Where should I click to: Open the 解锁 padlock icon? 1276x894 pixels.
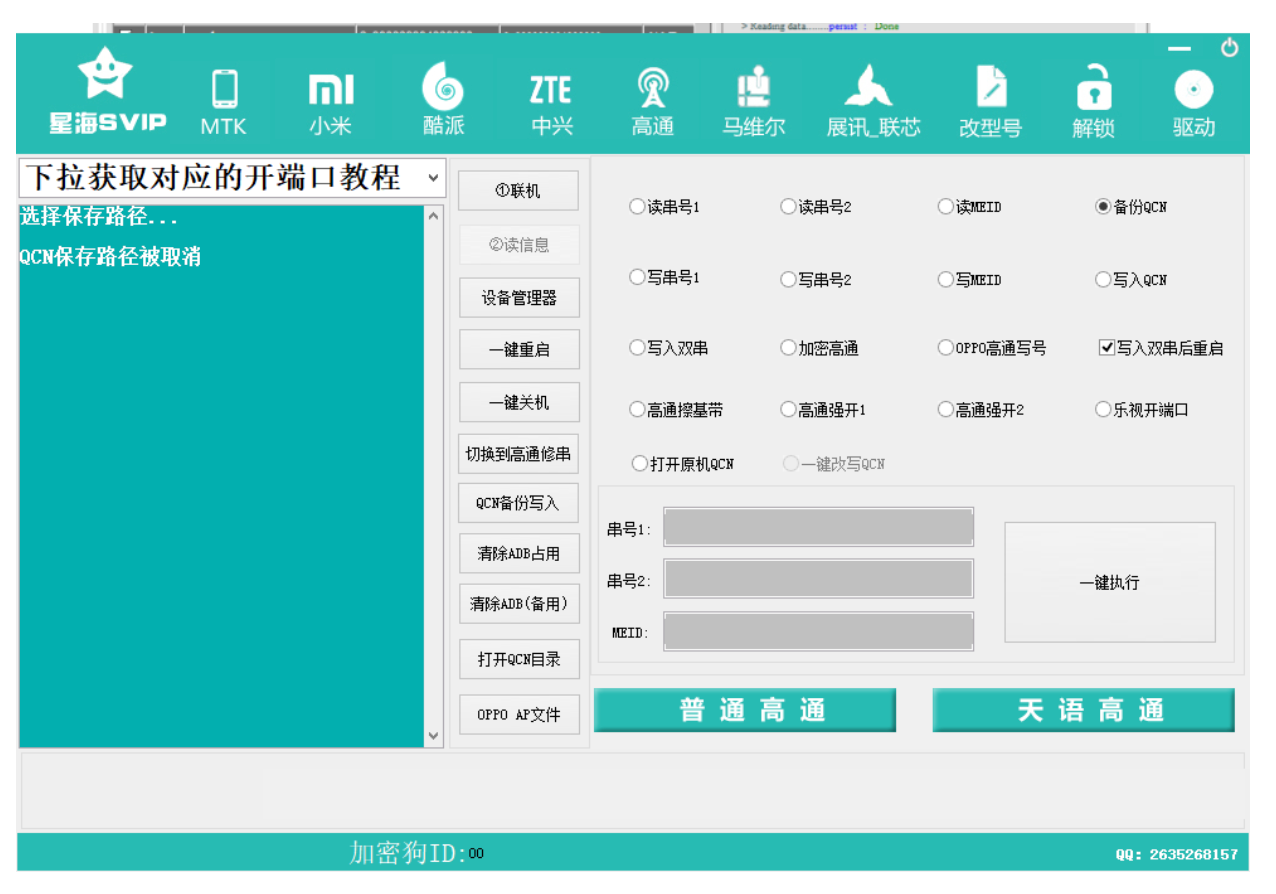(x=1093, y=101)
